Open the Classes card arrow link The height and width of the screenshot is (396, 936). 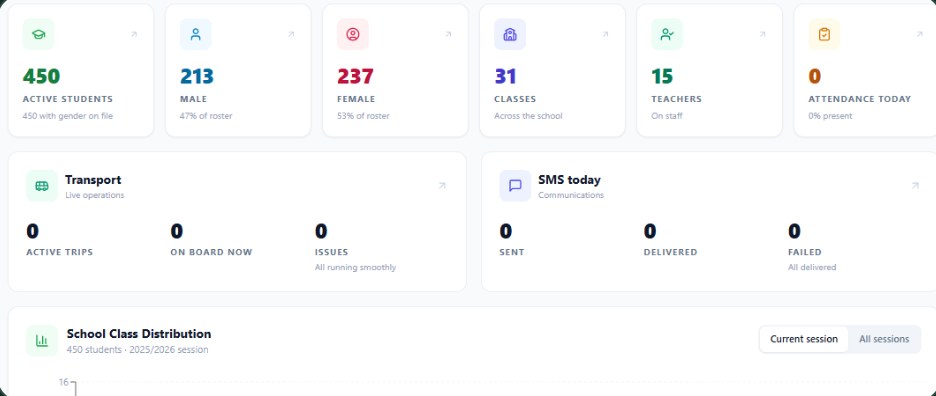[605, 35]
